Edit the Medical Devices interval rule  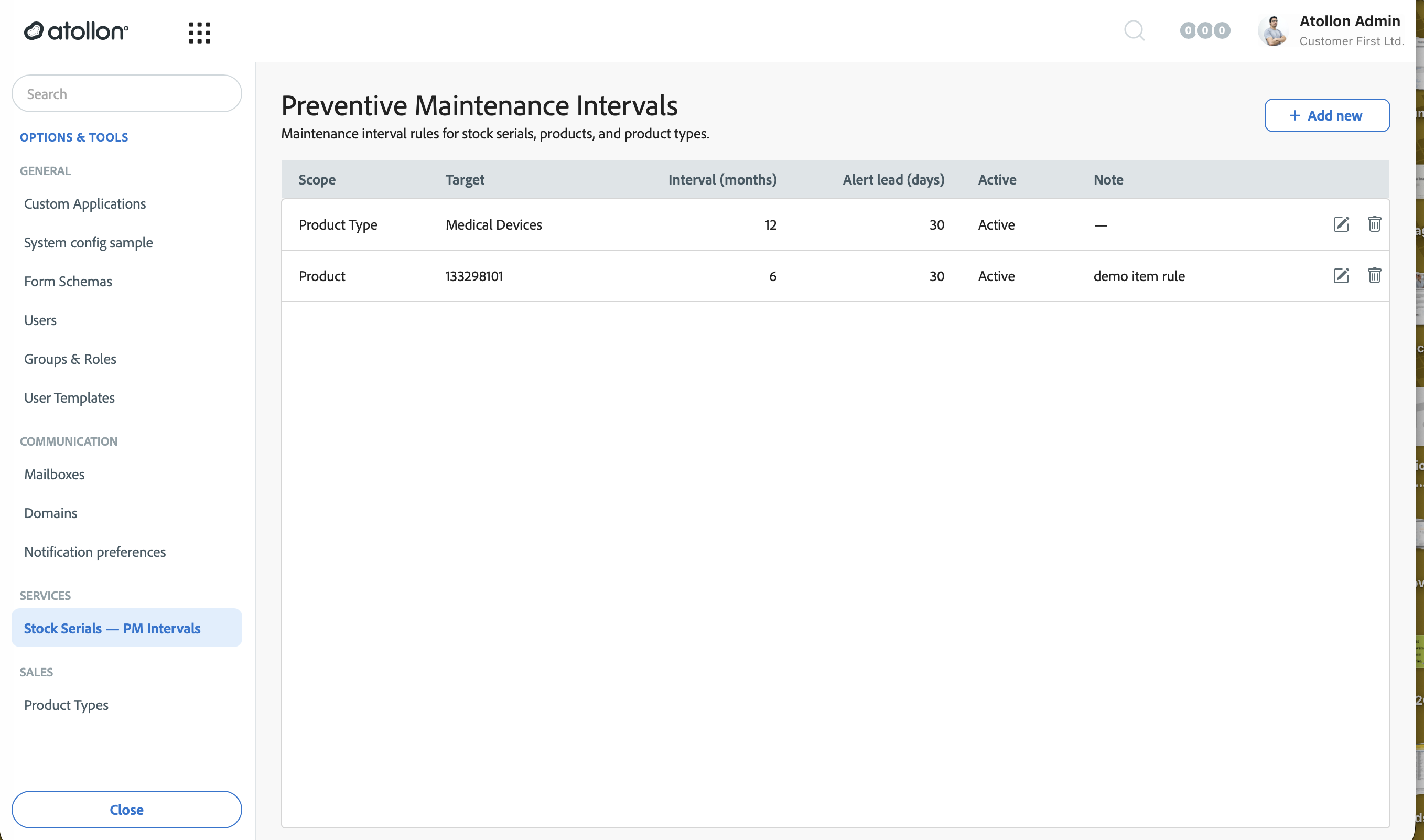[1341, 224]
